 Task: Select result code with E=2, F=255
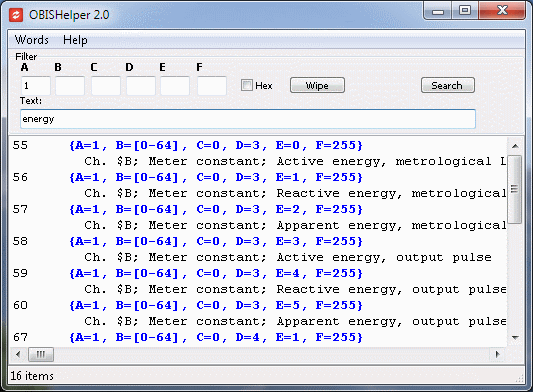coord(216,209)
